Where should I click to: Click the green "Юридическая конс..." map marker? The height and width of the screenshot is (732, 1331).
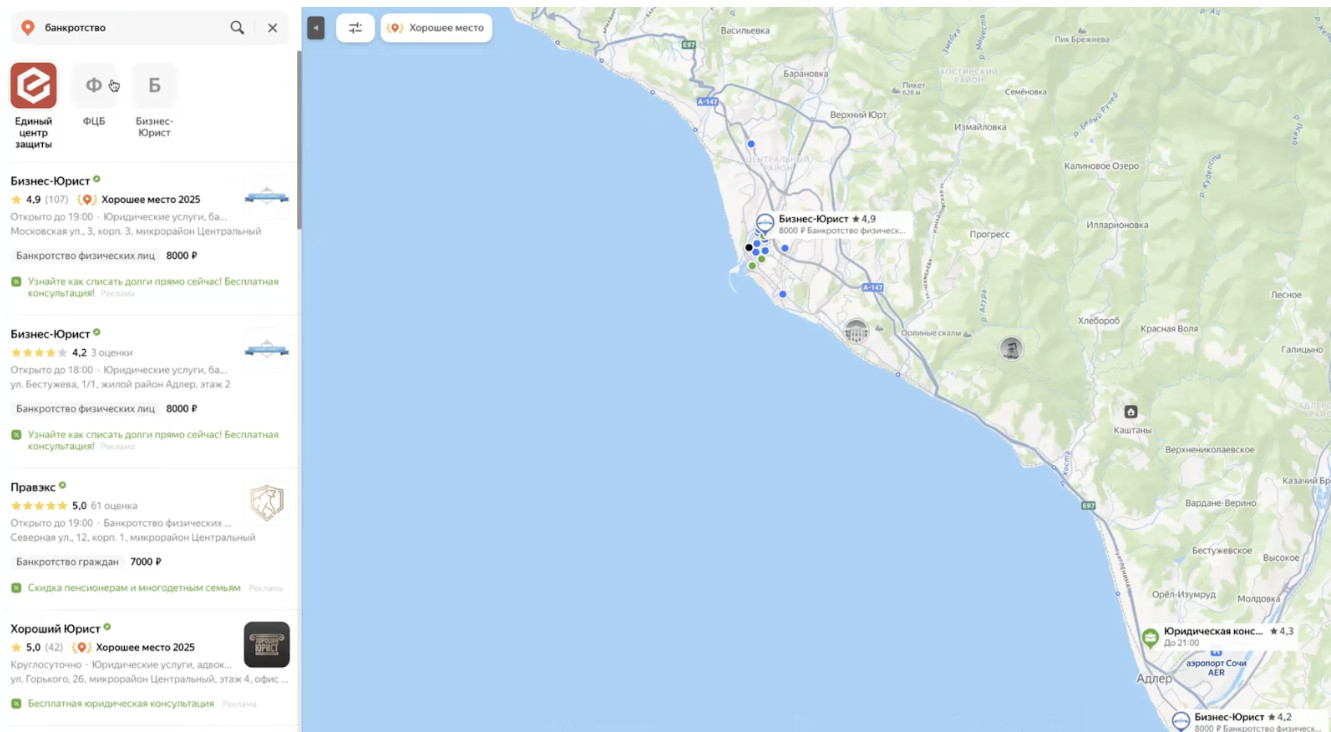tap(1151, 636)
